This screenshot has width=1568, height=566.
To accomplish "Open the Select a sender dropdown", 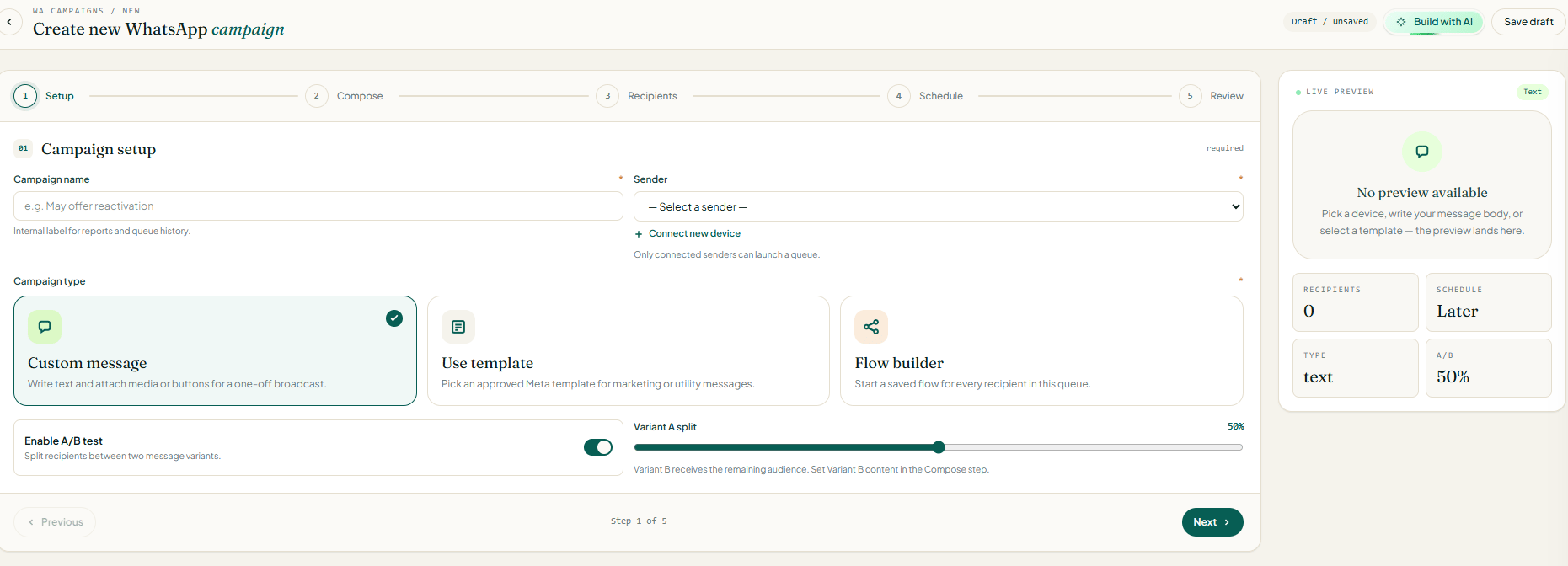I will tap(939, 206).
